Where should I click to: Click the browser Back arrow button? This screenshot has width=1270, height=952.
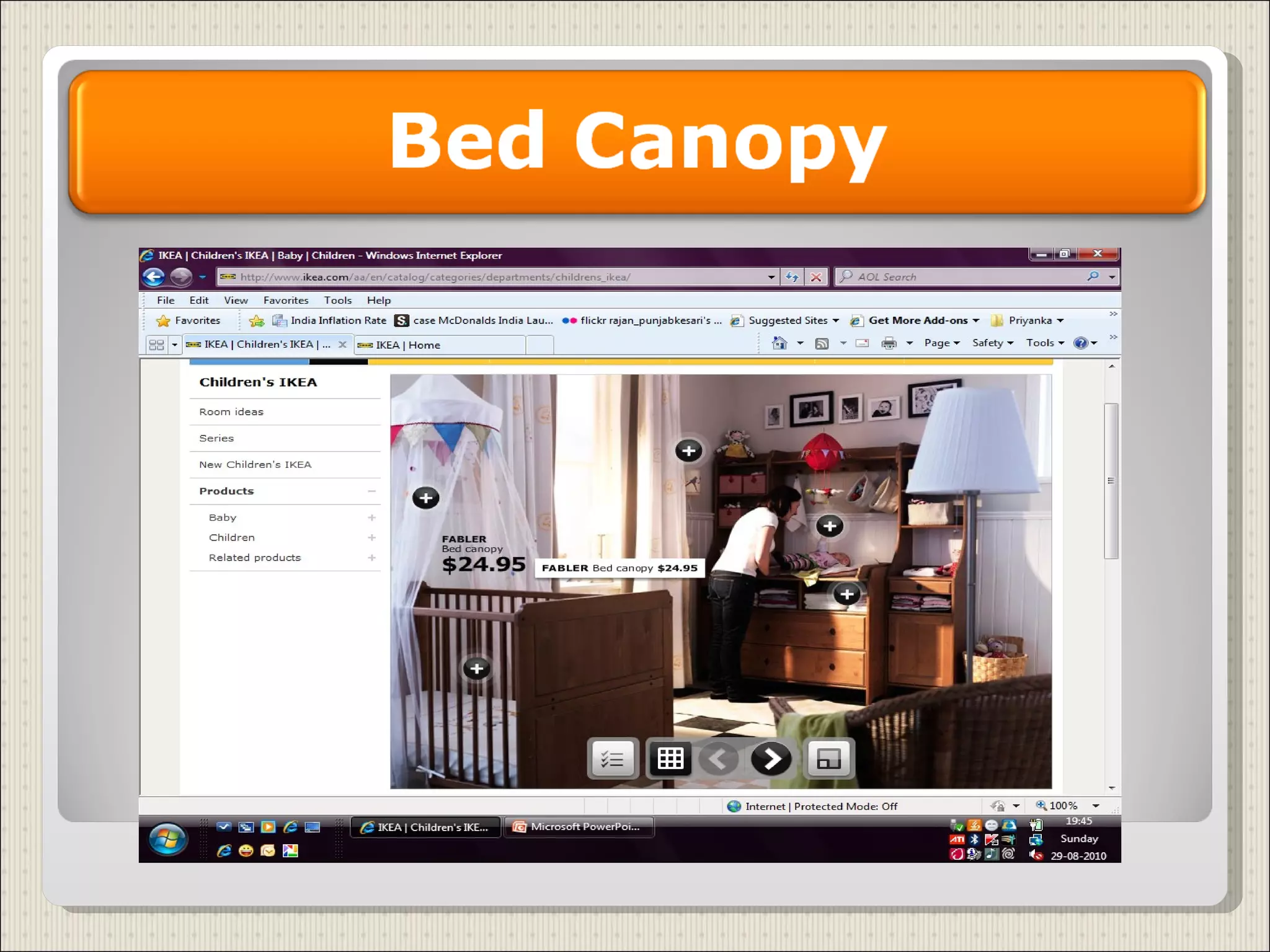click(154, 277)
